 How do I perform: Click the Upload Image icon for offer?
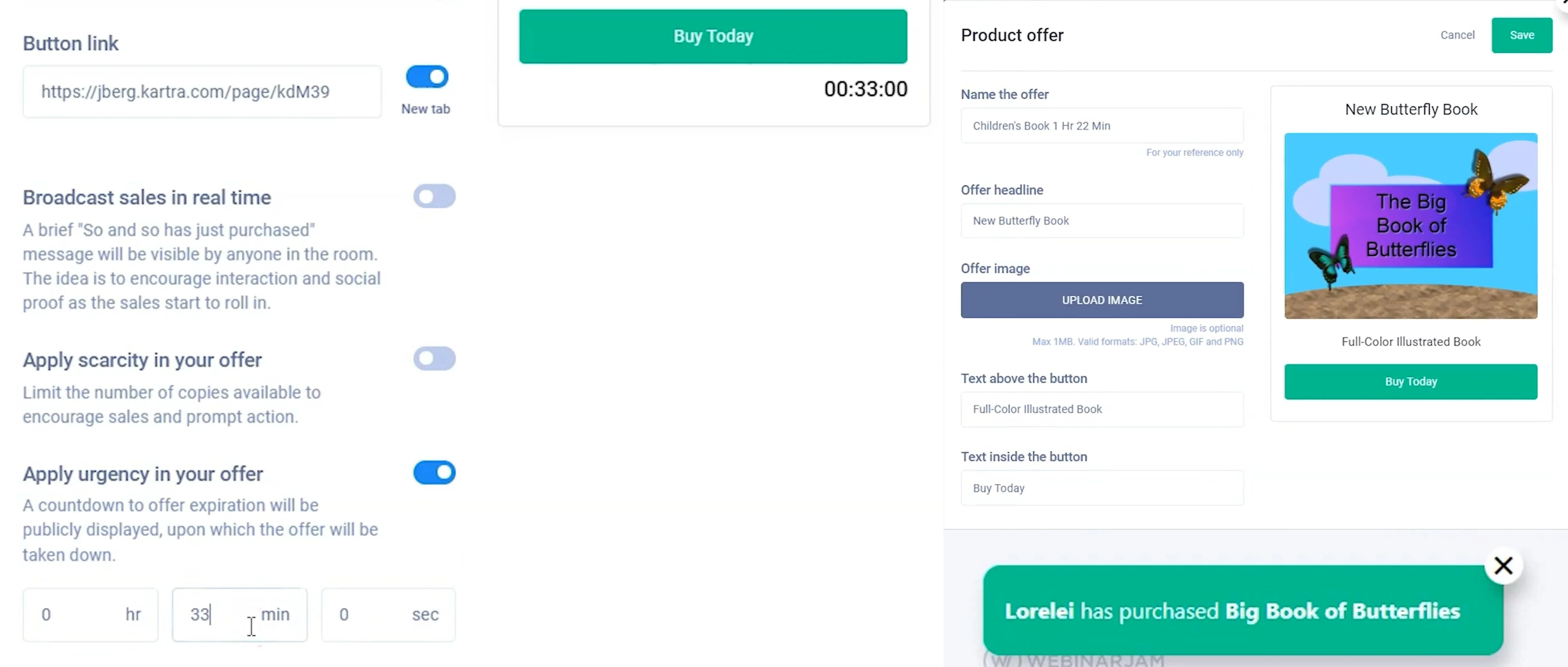click(x=1101, y=299)
